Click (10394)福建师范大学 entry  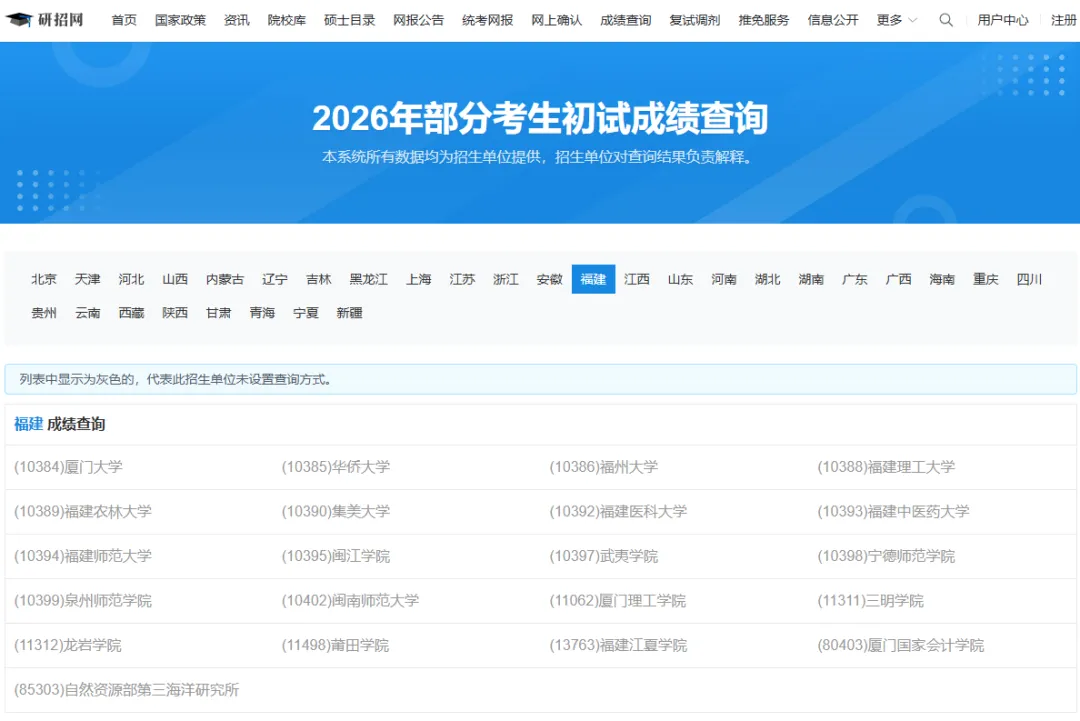(83, 556)
